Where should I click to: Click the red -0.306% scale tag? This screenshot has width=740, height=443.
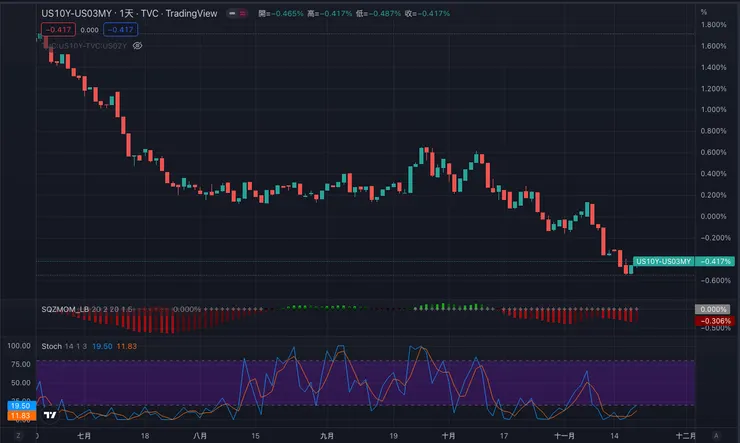tap(715, 321)
